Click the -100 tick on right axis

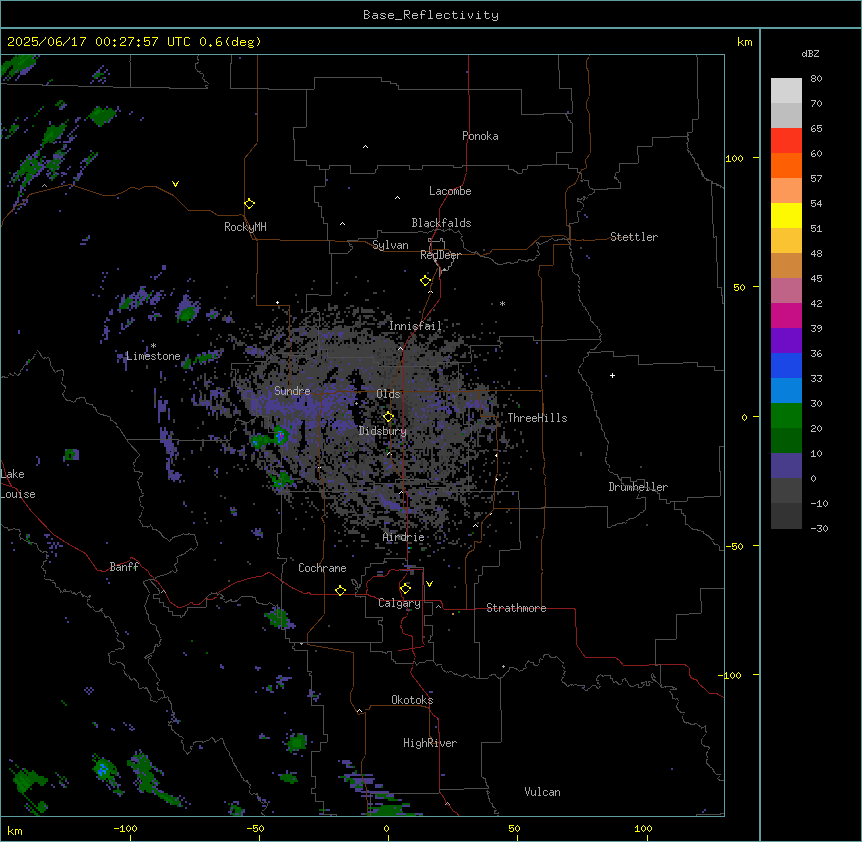[731, 675]
